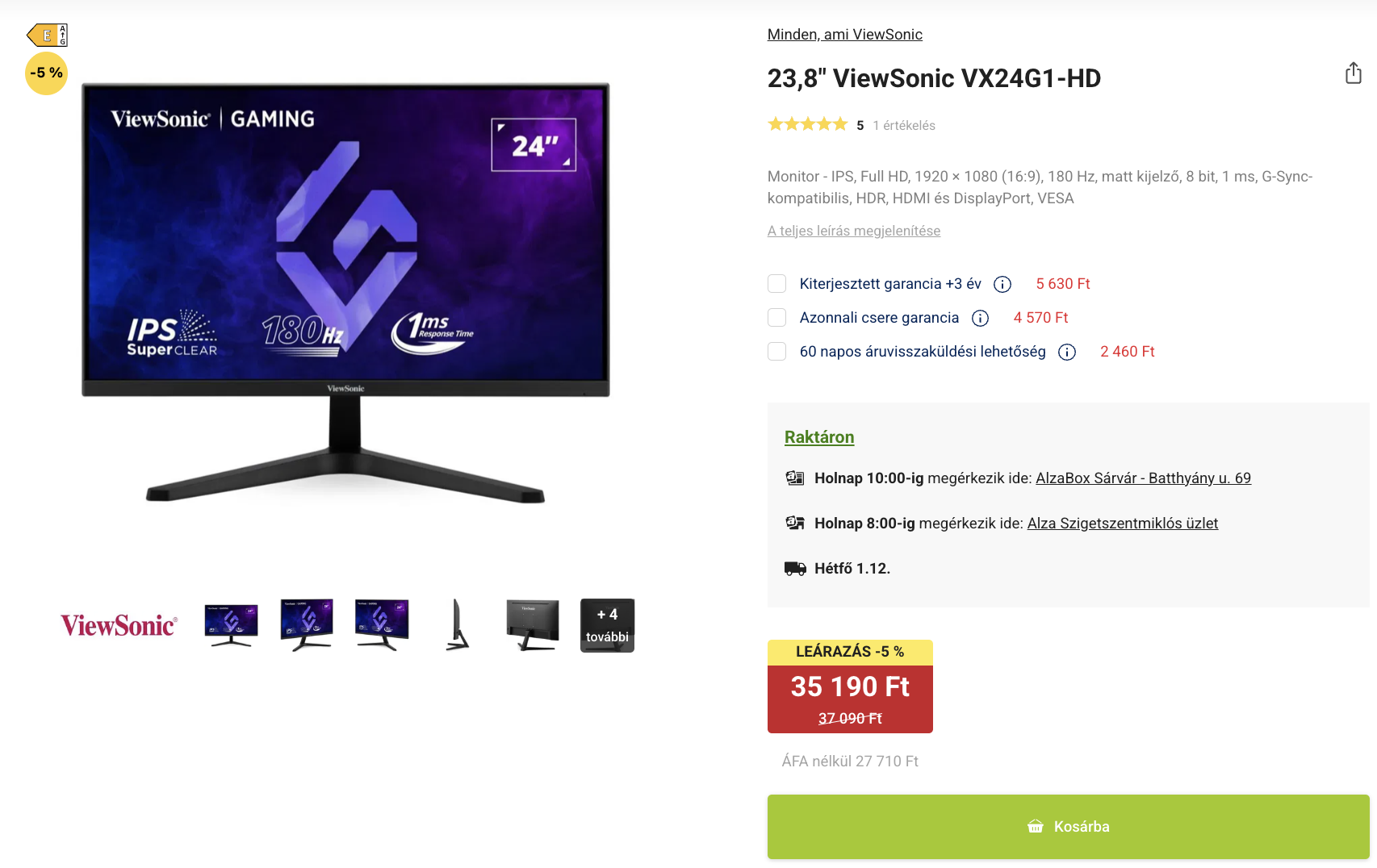Check the 60 napos áruvisszaküldési lehetőség box
This screenshot has width=1377, height=868.
click(777, 352)
